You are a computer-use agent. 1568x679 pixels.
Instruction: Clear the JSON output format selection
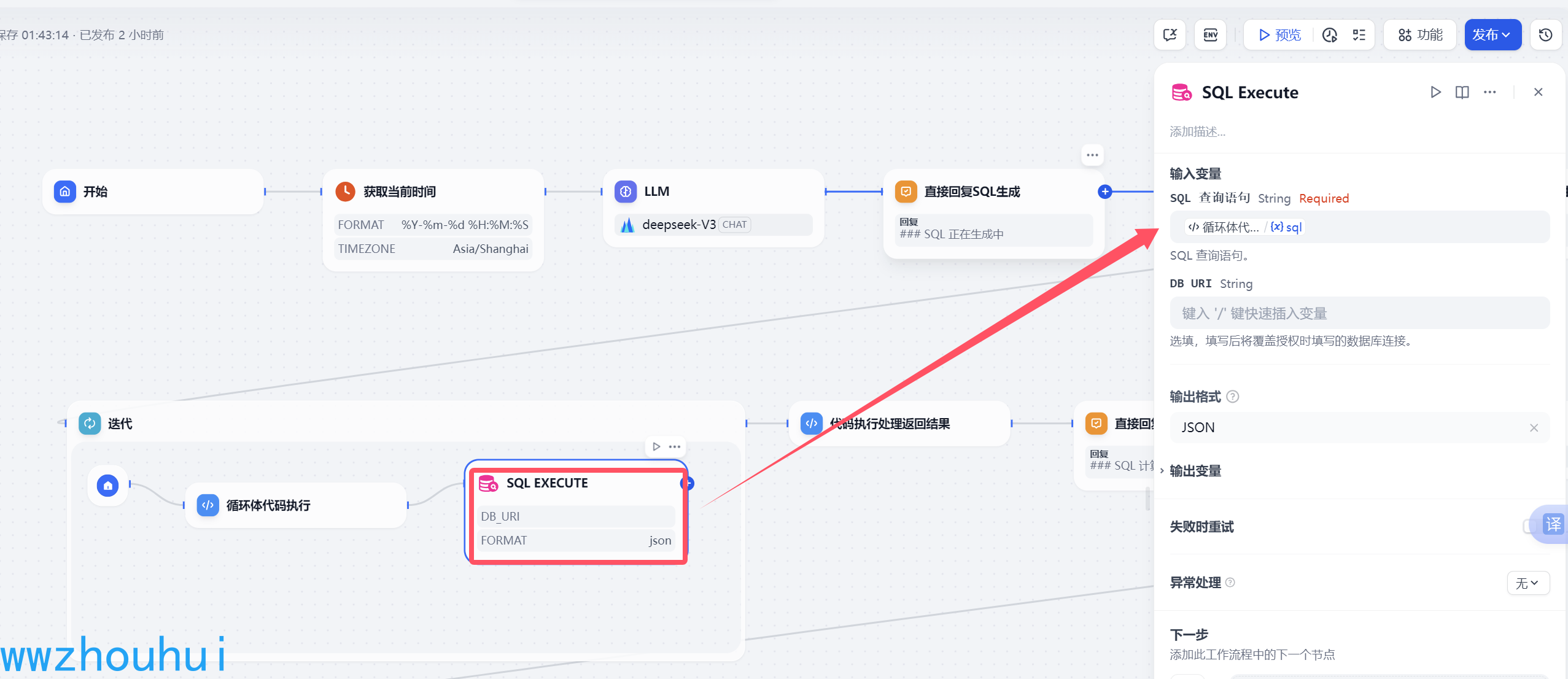point(1534,428)
